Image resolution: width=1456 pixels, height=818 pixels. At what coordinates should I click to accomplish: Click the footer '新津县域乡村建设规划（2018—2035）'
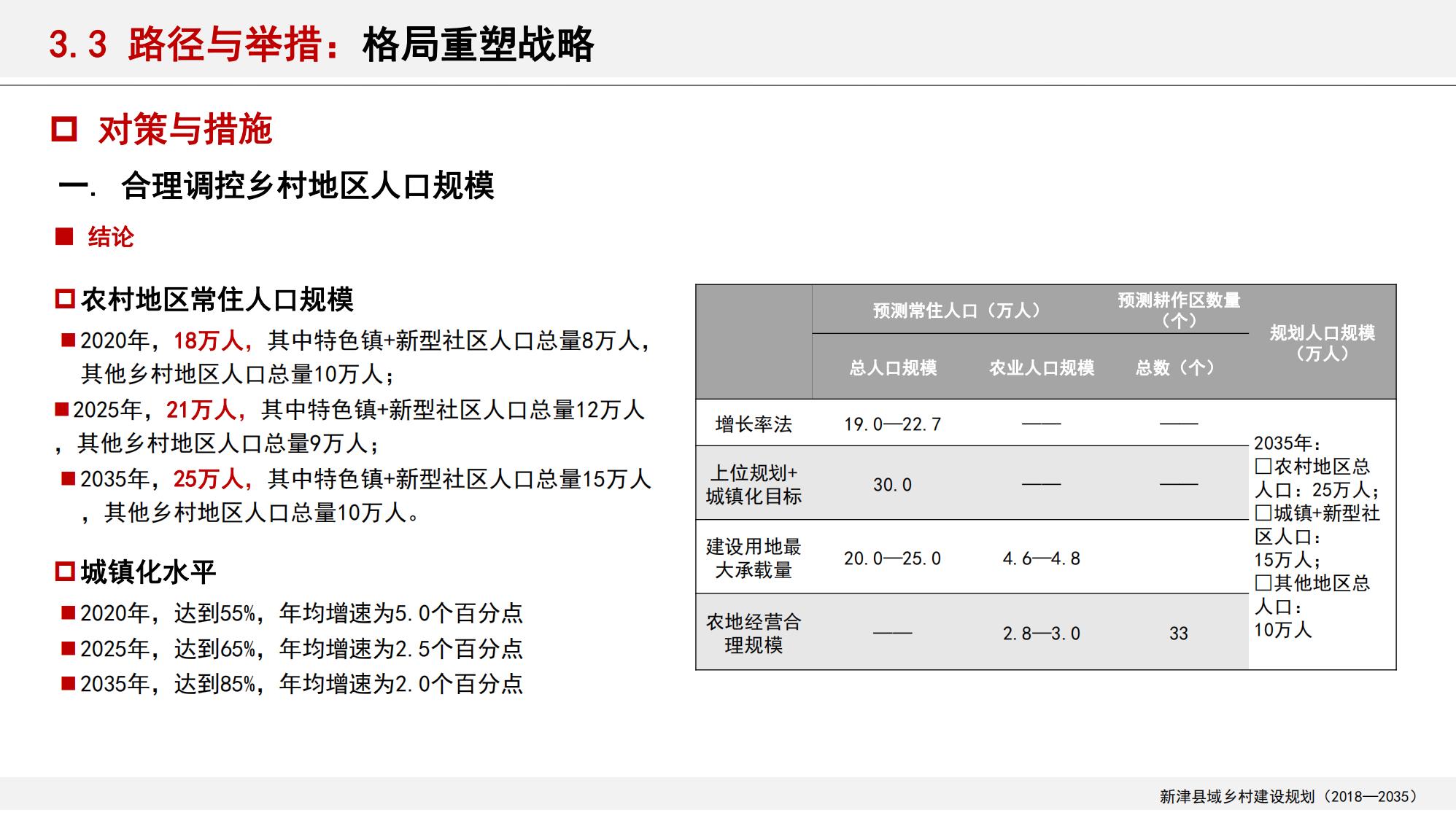coord(1289,796)
